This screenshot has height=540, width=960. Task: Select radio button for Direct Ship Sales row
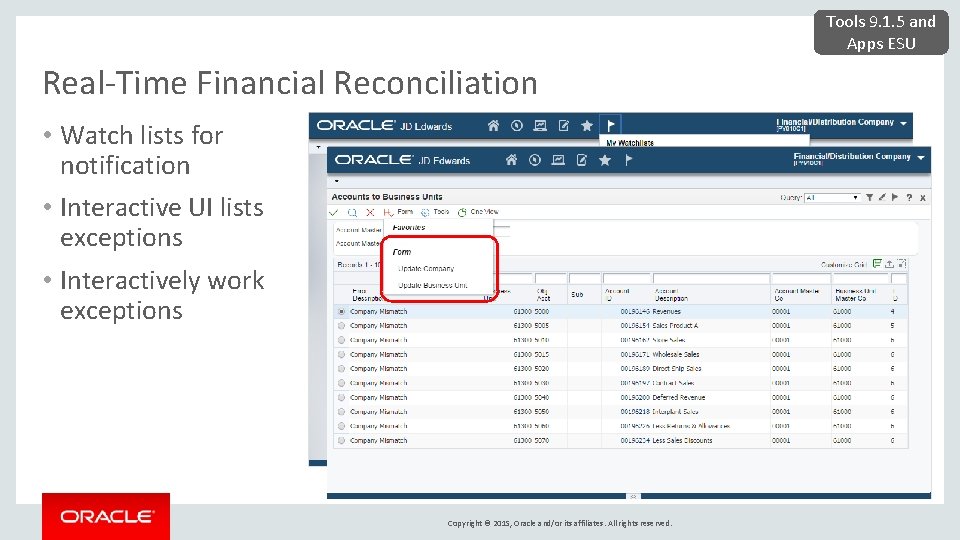pyautogui.click(x=342, y=369)
